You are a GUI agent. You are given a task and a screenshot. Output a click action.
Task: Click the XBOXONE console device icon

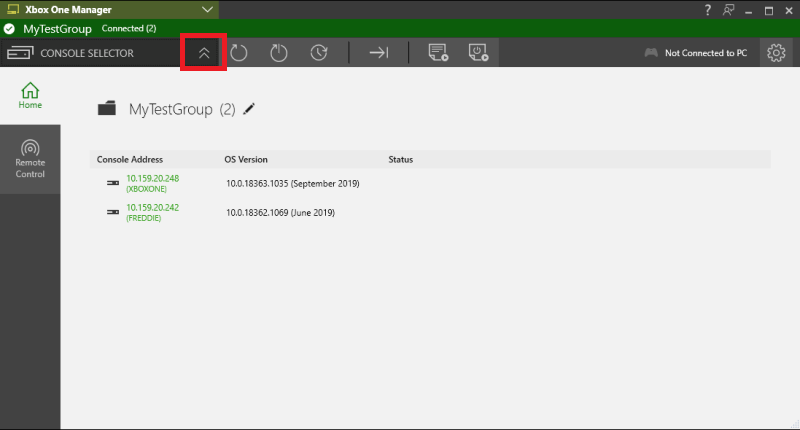[x=113, y=183]
